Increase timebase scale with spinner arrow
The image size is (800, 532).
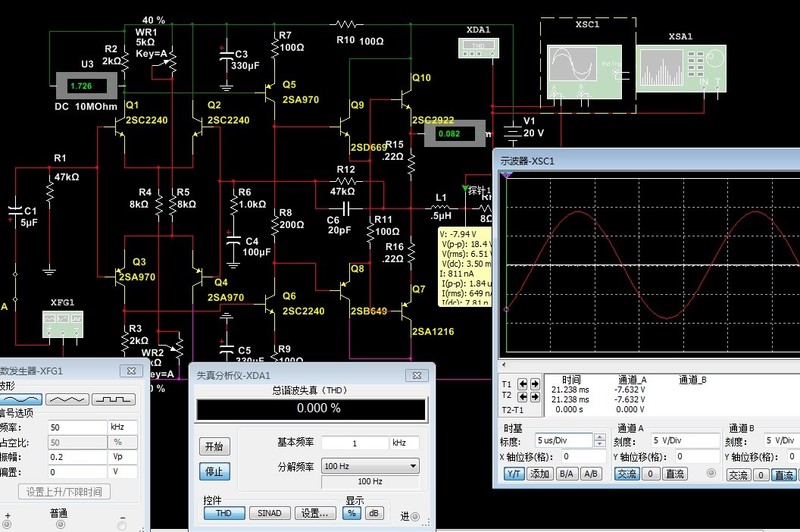599,435
